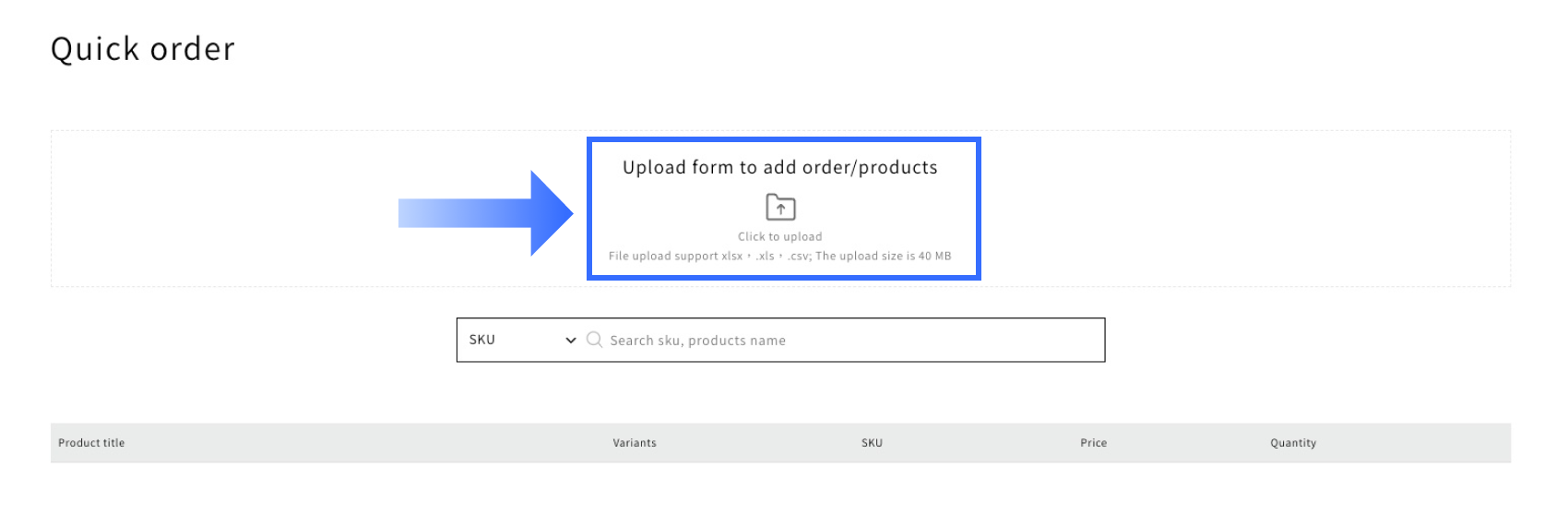Click the 'Quick order' page heading

point(143,49)
